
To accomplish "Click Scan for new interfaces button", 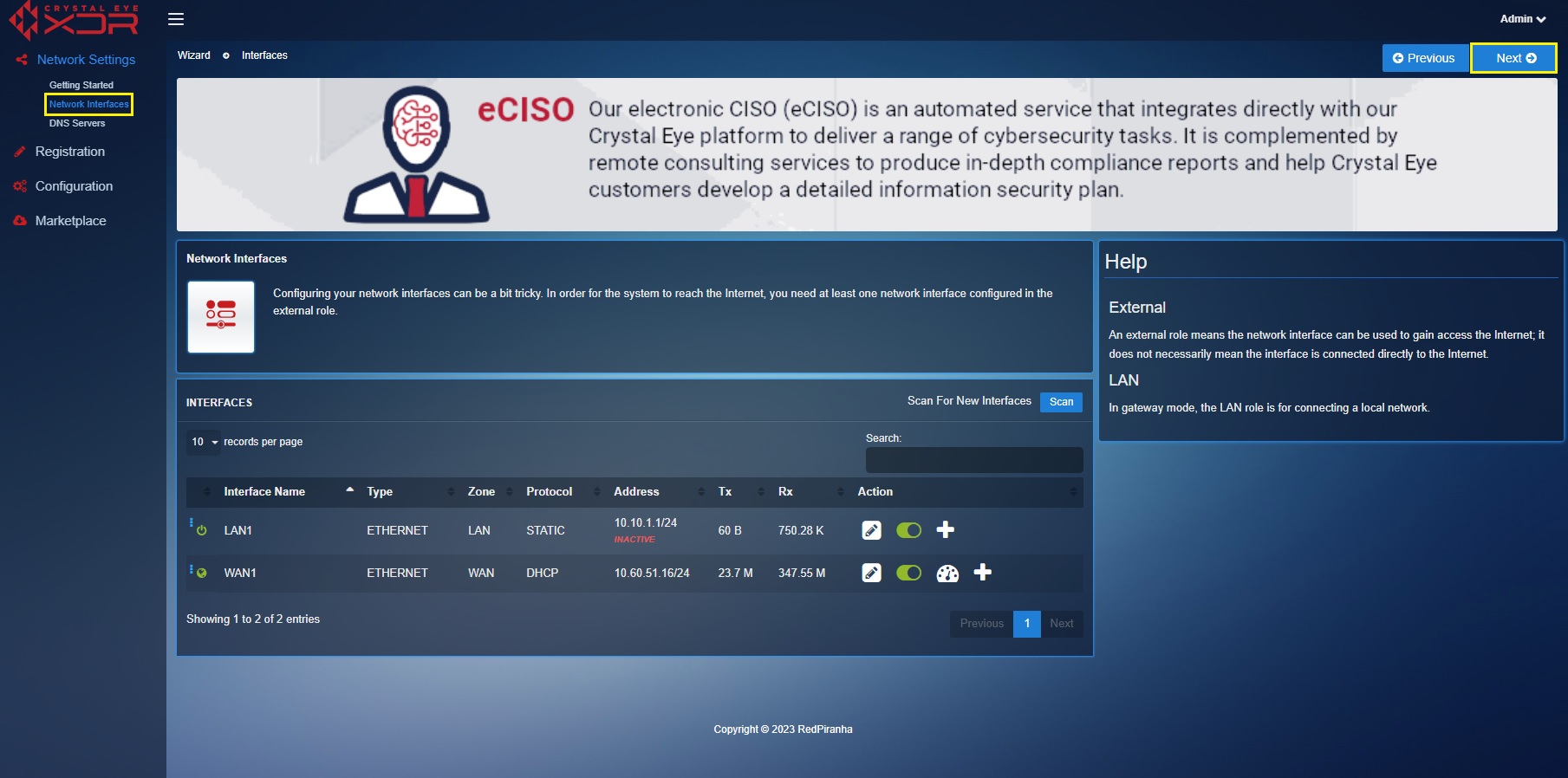I will tap(1061, 402).
